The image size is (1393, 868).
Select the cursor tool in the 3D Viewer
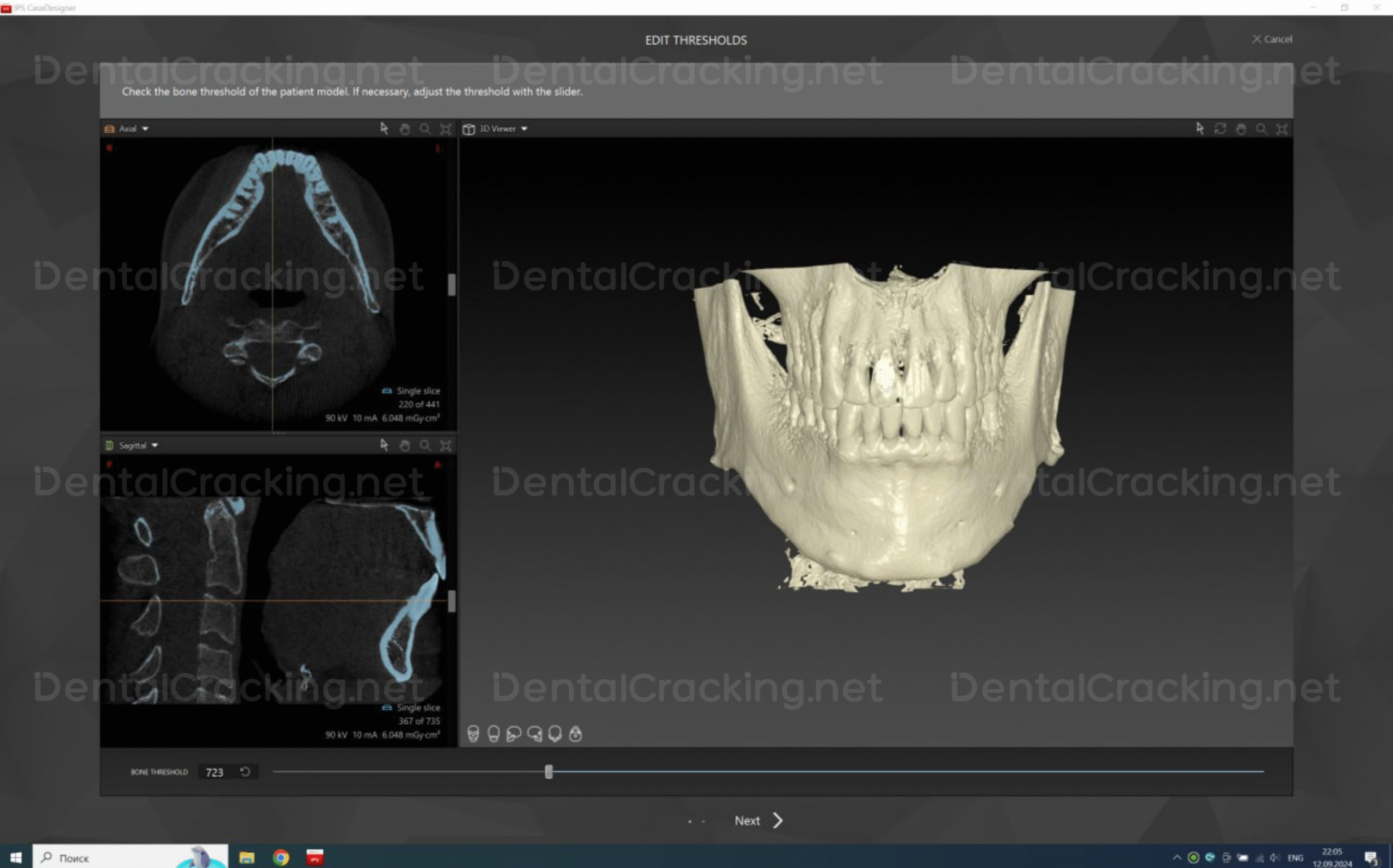1199,128
